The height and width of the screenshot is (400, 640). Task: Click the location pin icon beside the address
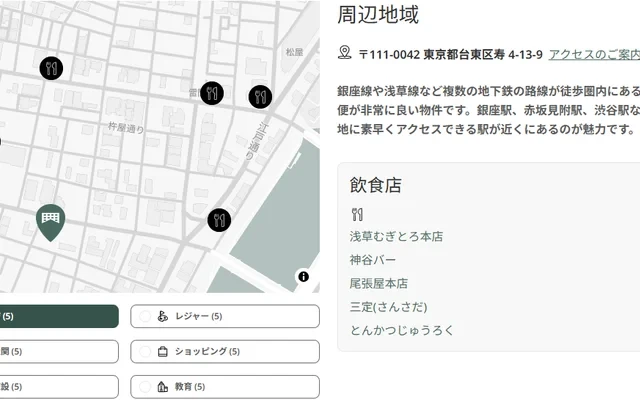pos(346,53)
